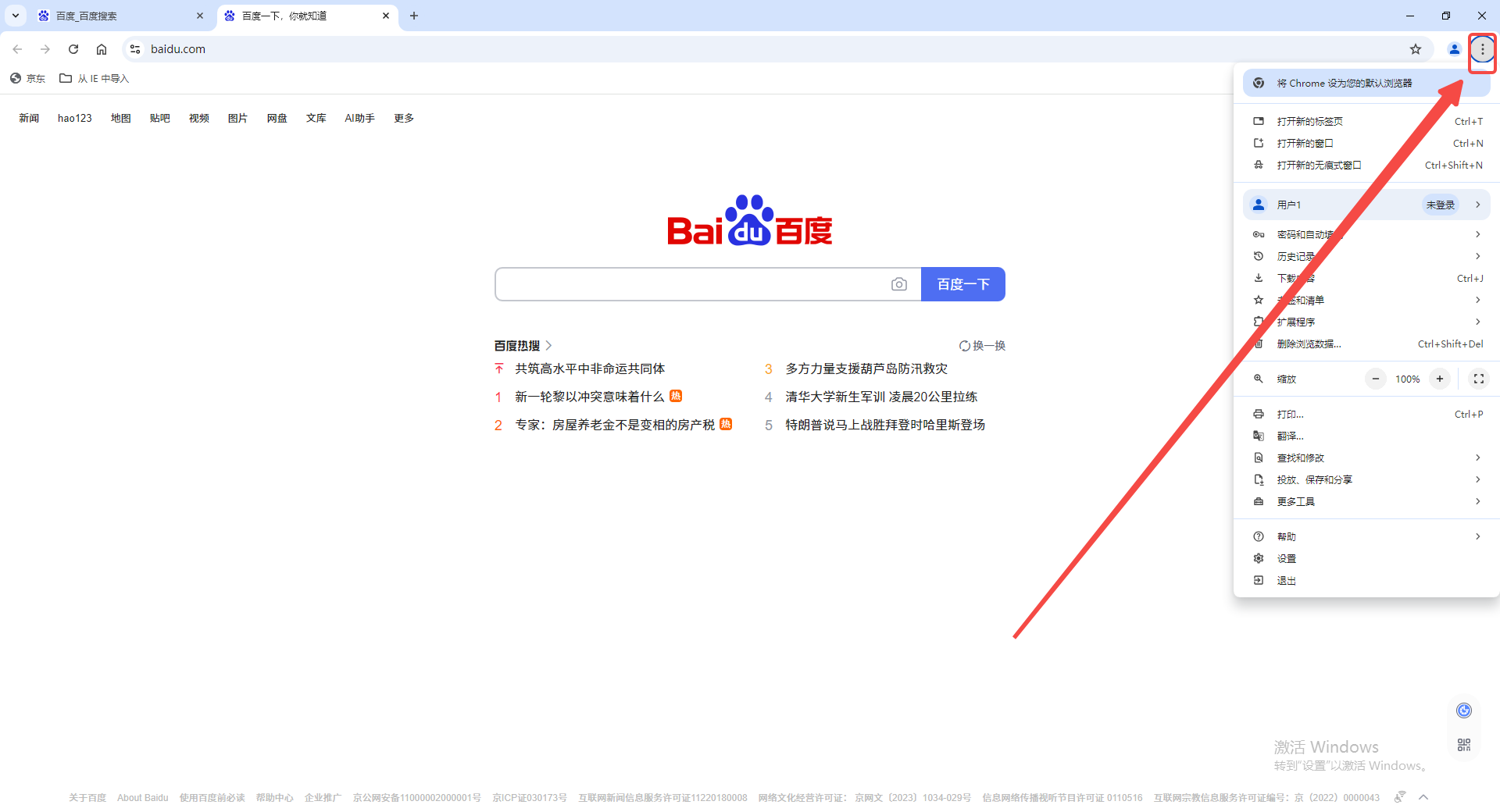Switch to the 百度一下，你就知道 tab
This screenshot has height=812, width=1500.
tap(307, 16)
